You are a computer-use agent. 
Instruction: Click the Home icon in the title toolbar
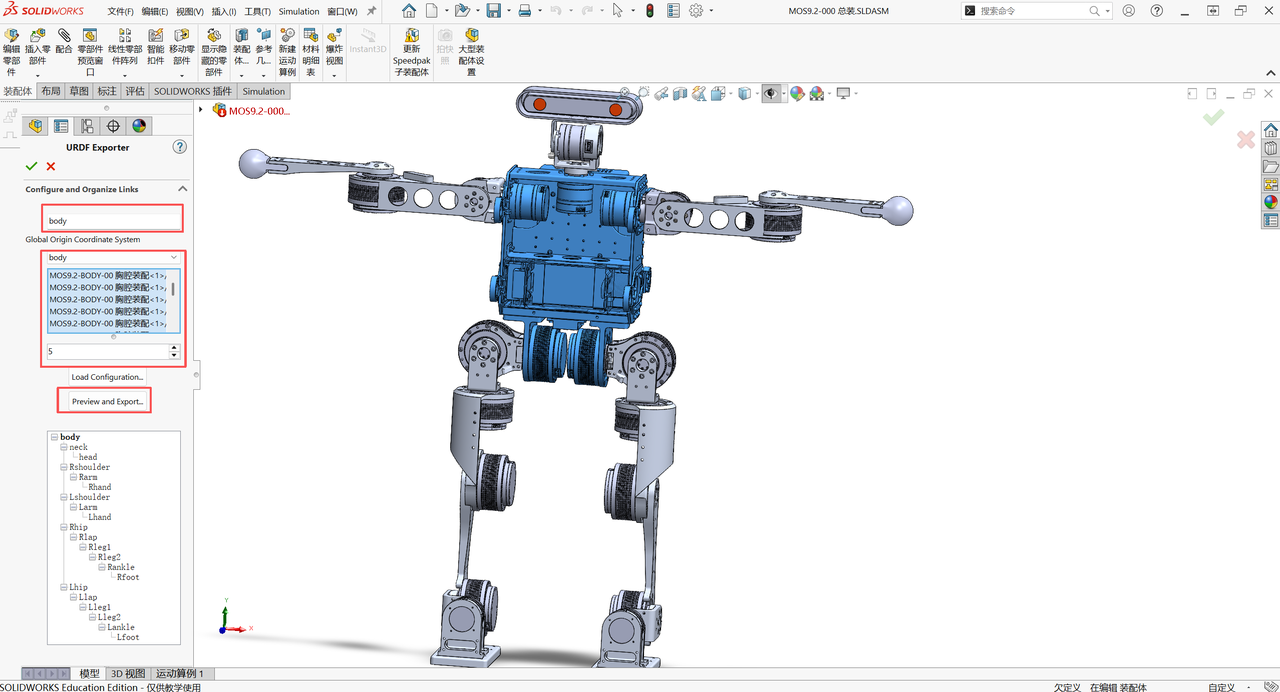pyautogui.click(x=409, y=11)
